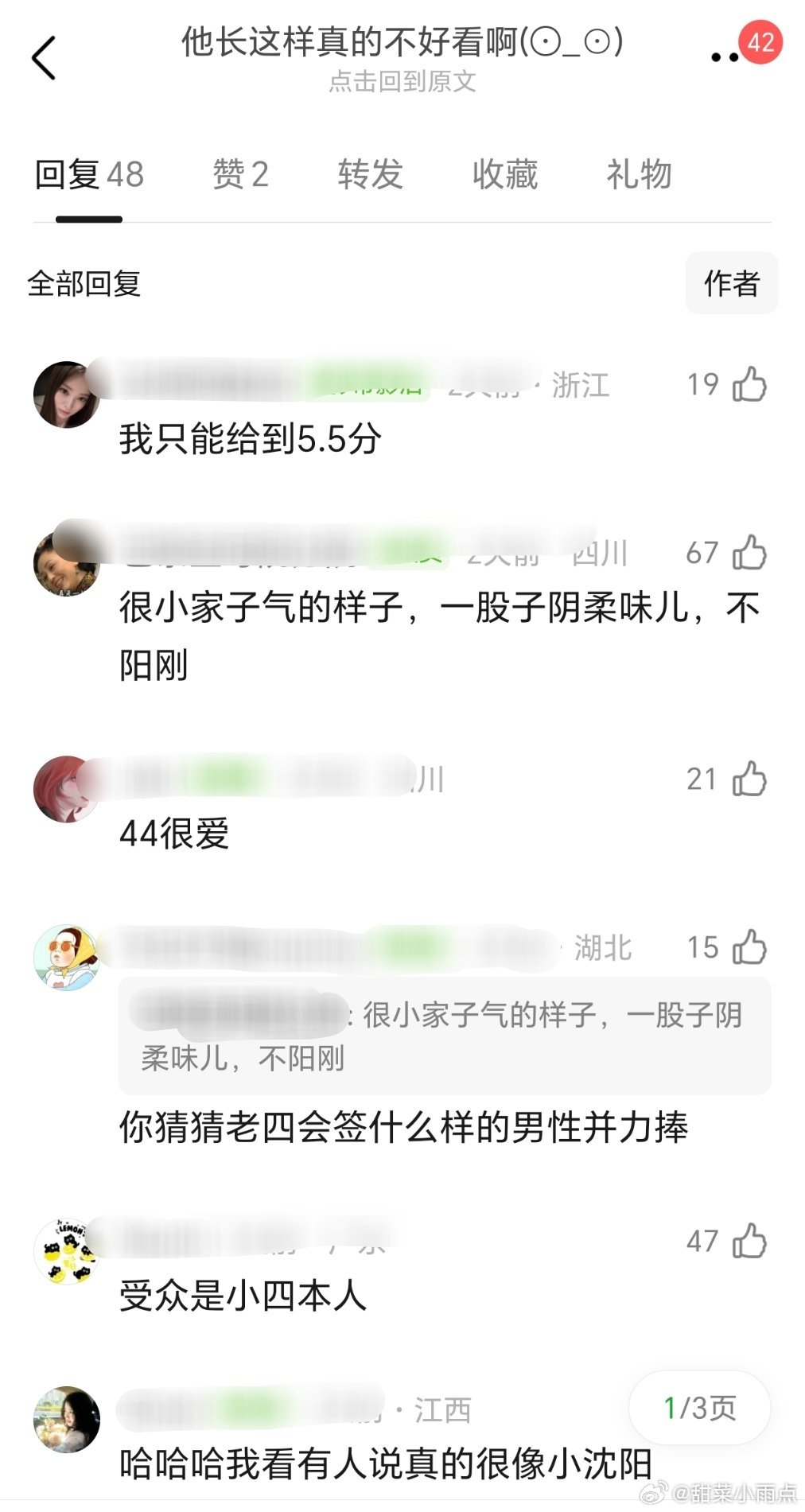Switch to the 赞 2 tab
Screen dimensions: 805x1512
coord(240,174)
